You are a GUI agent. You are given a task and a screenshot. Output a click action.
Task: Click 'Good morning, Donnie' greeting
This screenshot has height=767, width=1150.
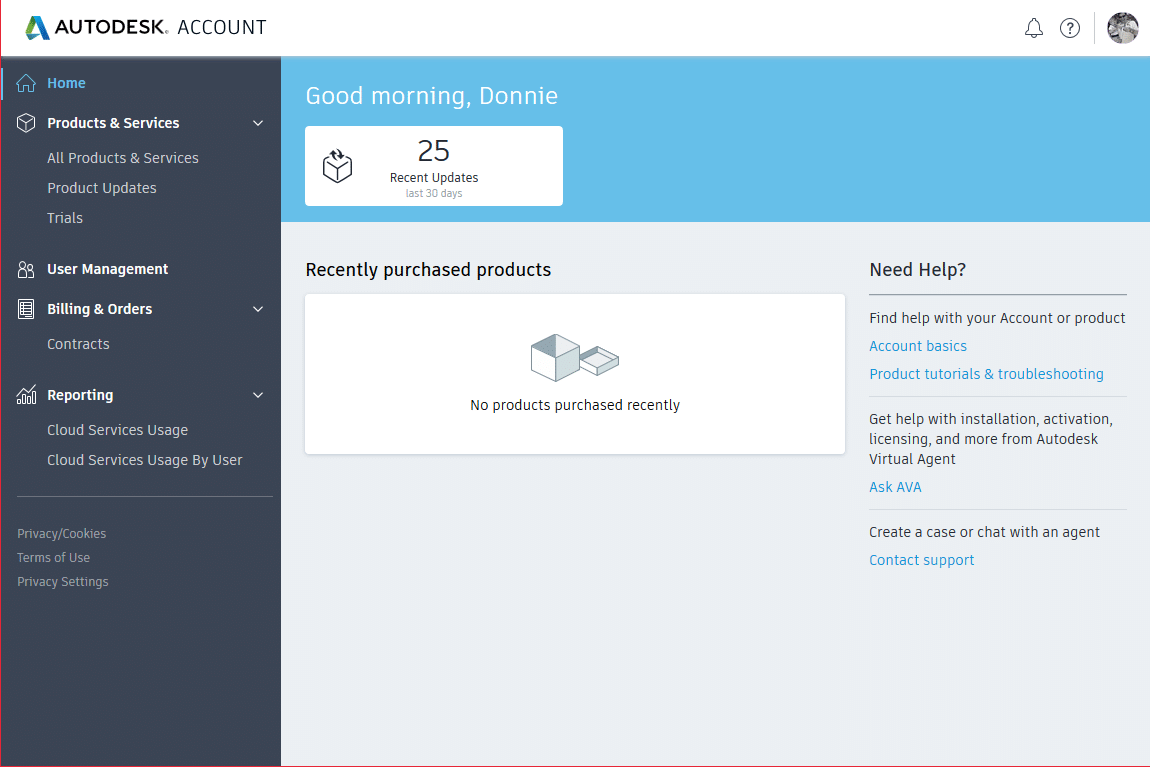point(431,96)
